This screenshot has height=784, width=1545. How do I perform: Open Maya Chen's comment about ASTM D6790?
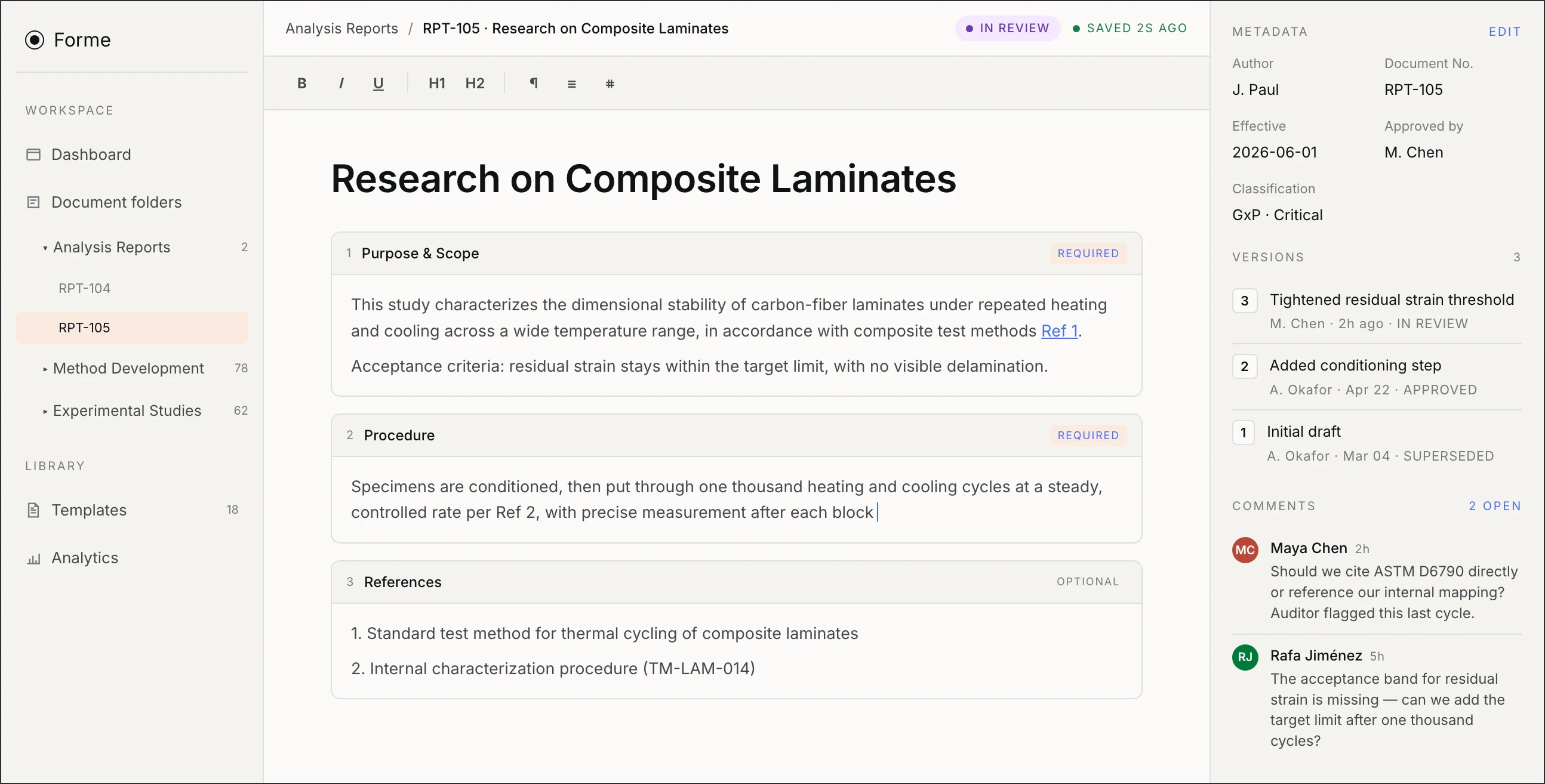1394,592
